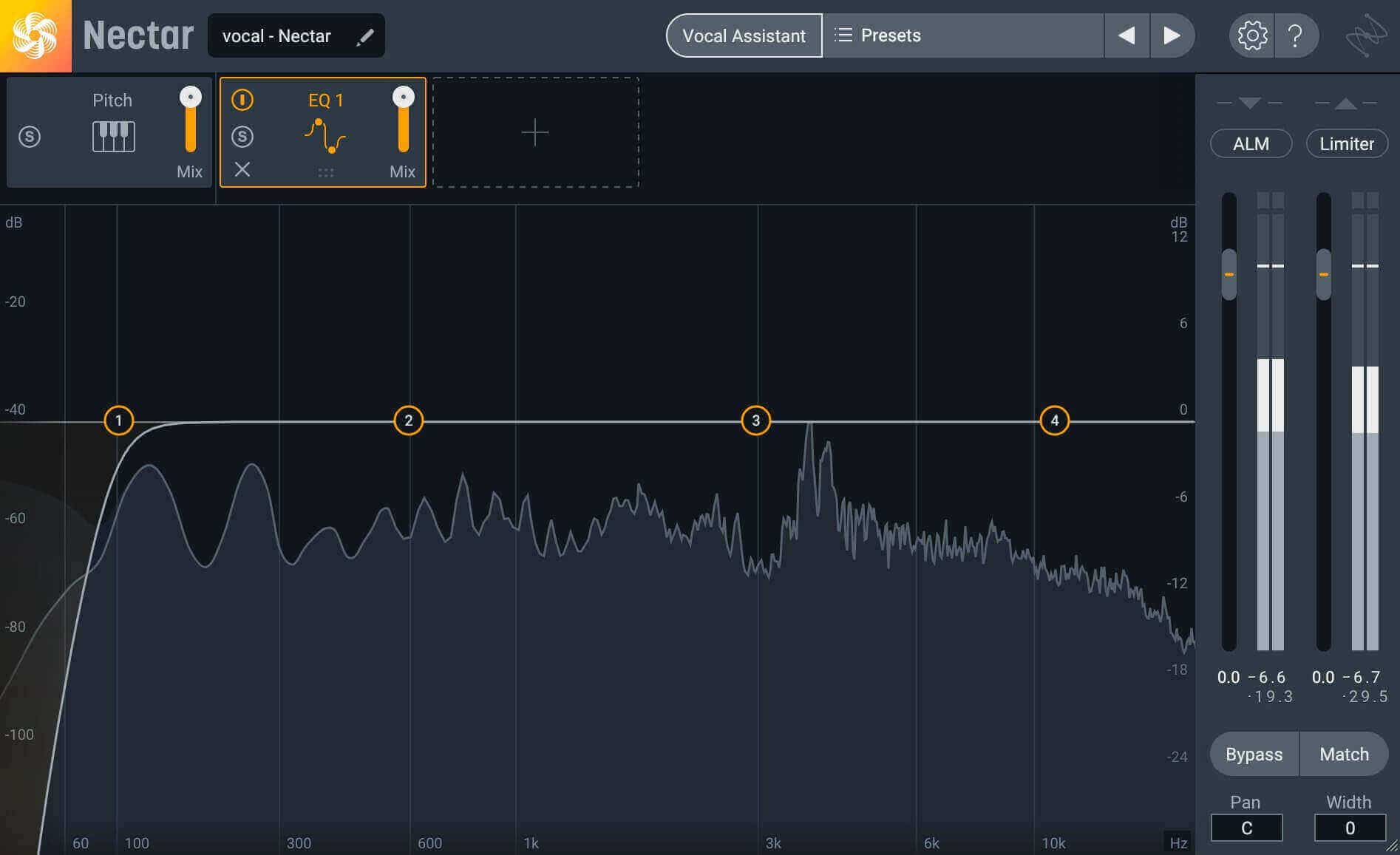Screen dimensions: 1400x855
Task: Go to the previous preset
Action: pyautogui.click(x=1127, y=35)
